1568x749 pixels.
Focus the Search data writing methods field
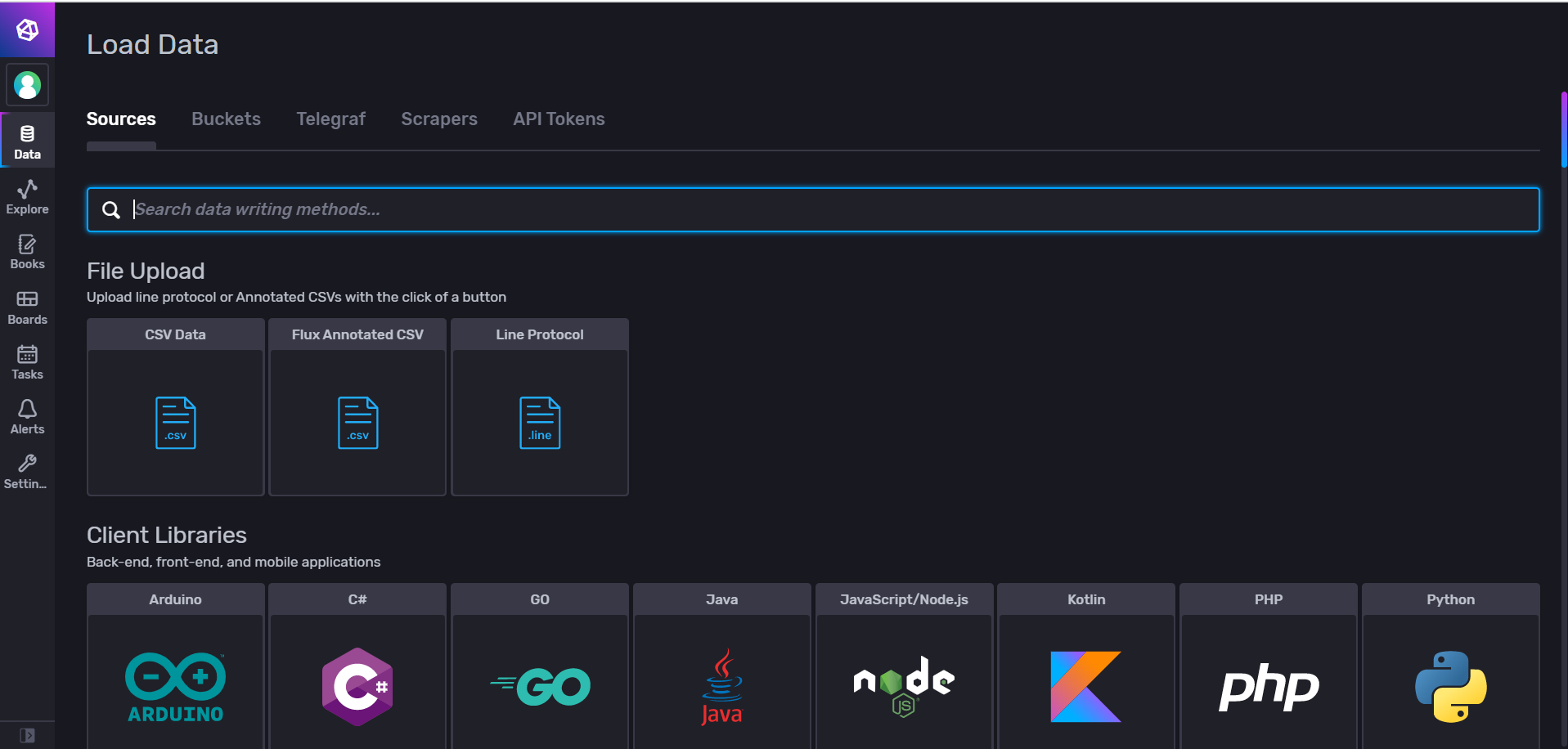pos(813,210)
